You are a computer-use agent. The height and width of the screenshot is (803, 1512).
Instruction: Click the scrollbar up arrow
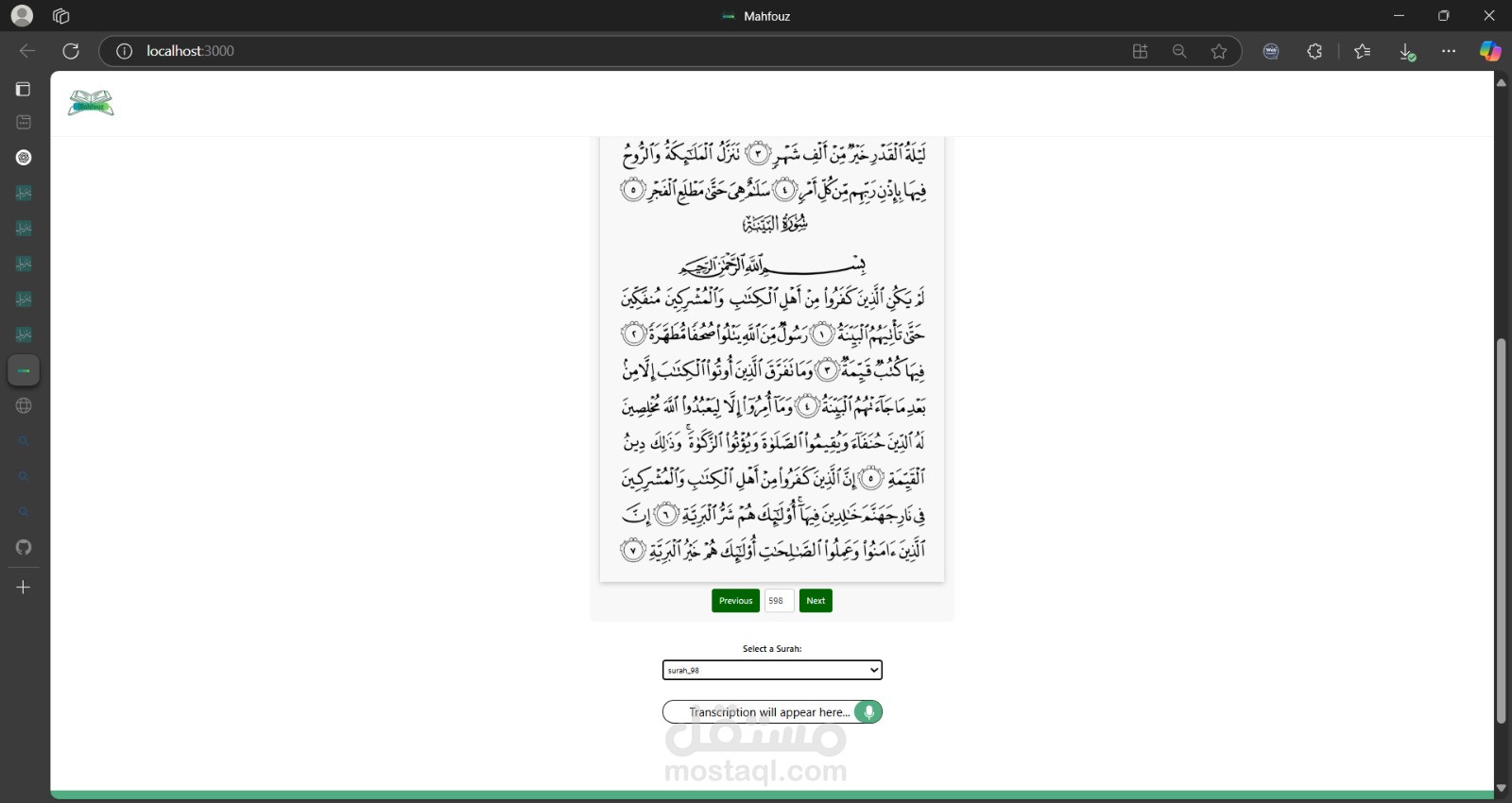[x=1502, y=83]
